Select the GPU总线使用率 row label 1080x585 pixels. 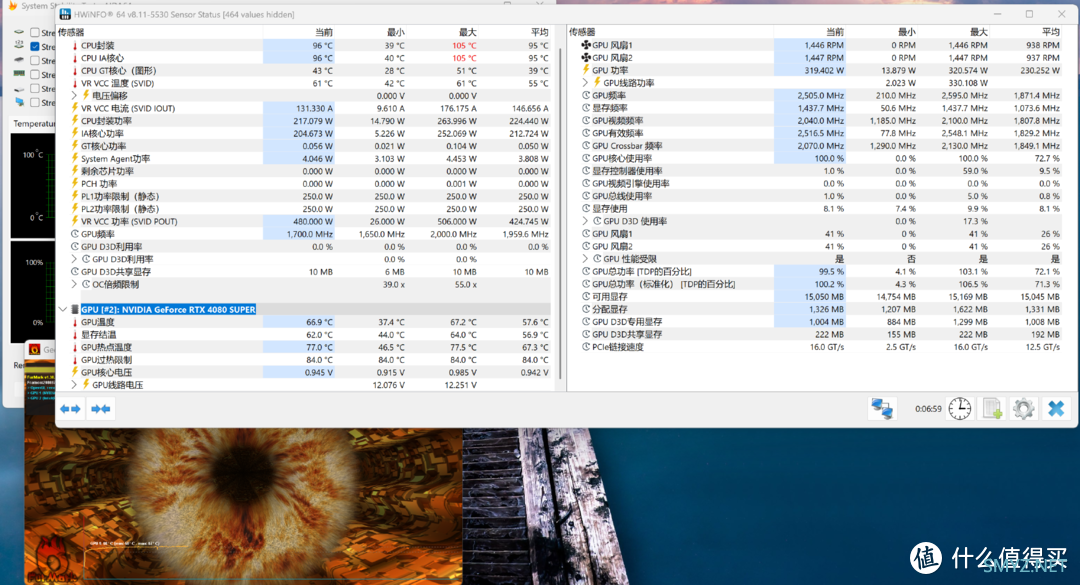click(622, 196)
